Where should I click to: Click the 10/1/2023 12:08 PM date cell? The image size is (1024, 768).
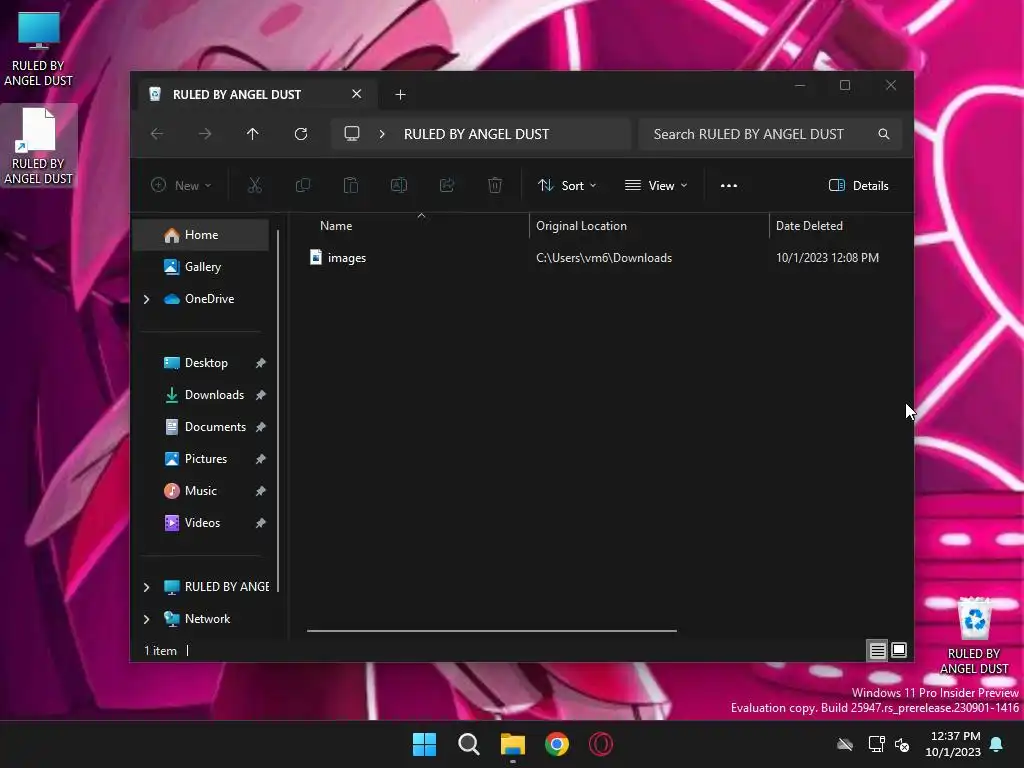pos(827,257)
